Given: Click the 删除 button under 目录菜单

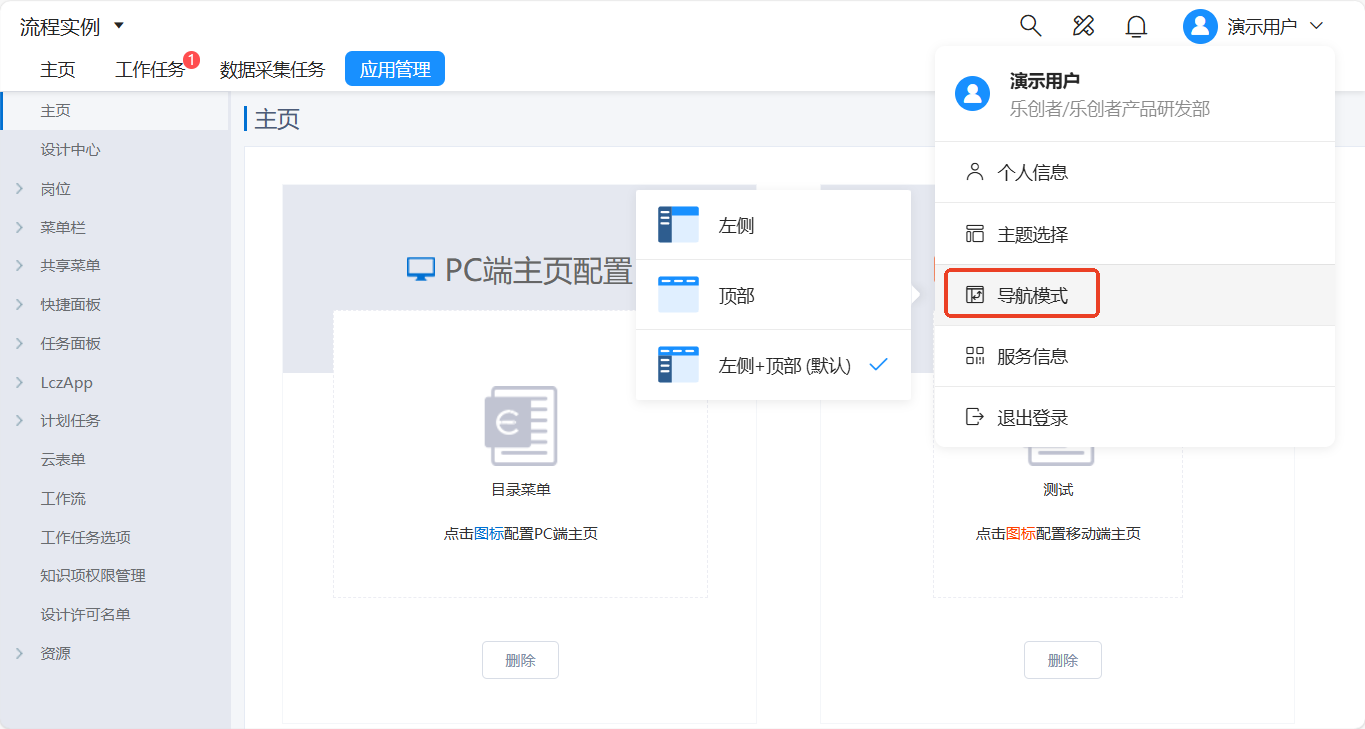Looking at the screenshot, I should point(520,660).
